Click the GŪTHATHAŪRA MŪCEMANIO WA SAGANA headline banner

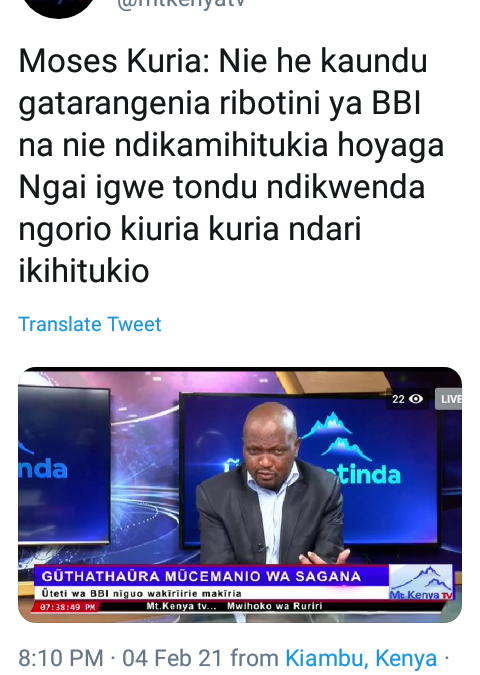point(201,576)
